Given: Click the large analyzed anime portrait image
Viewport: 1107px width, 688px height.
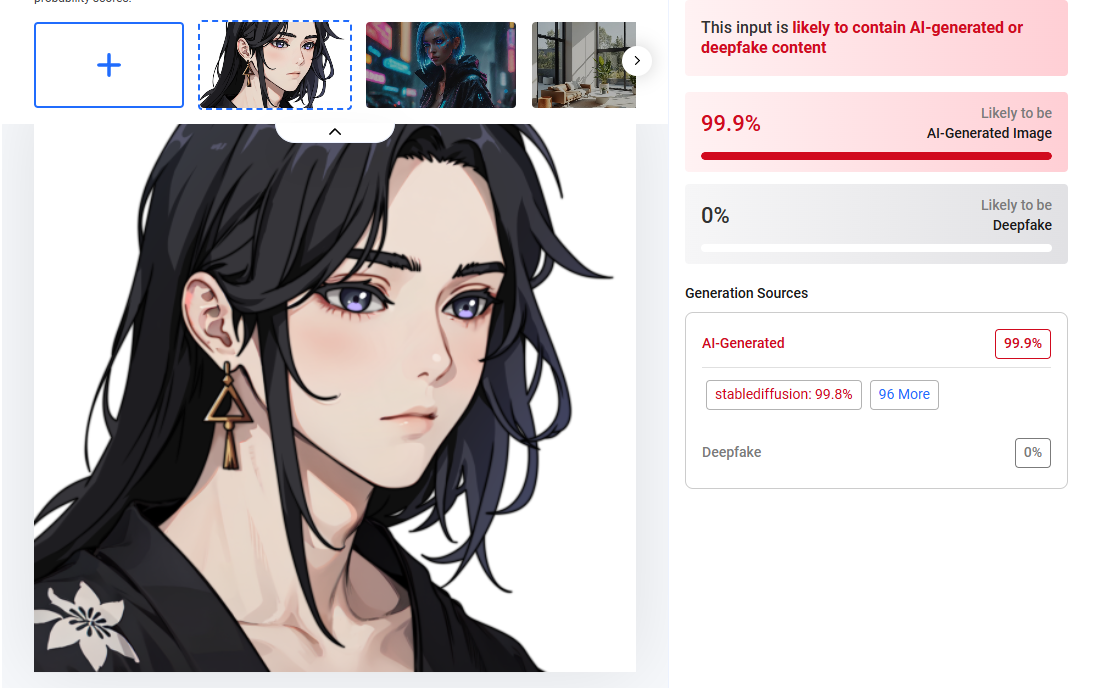Looking at the screenshot, I should [x=335, y=398].
